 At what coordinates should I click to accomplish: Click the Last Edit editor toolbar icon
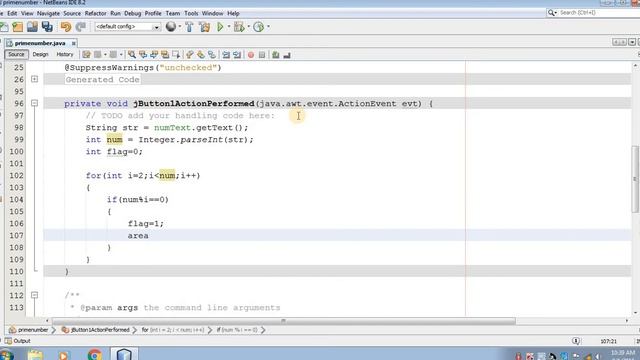pyautogui.click(x=86, y=55)
